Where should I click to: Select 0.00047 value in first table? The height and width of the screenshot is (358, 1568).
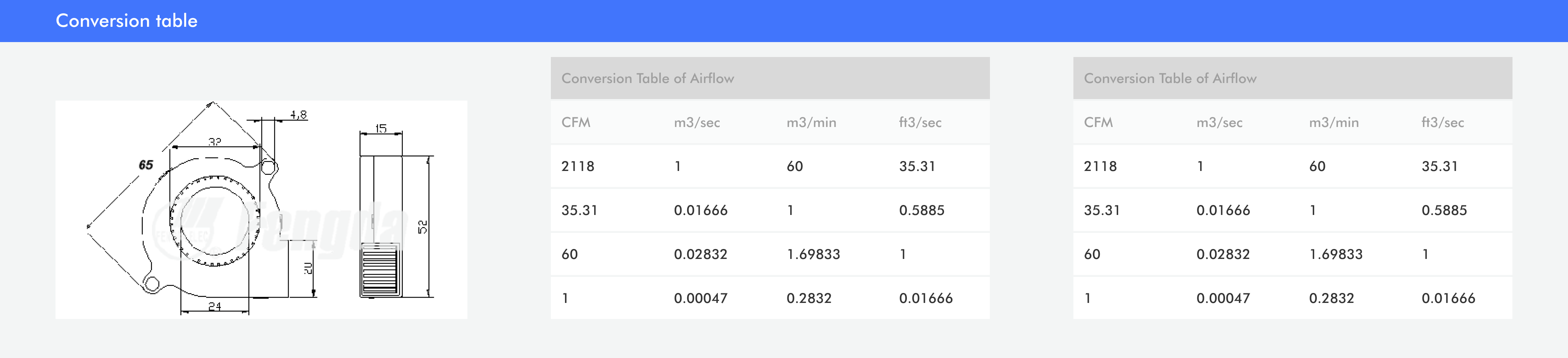point(701,298)
